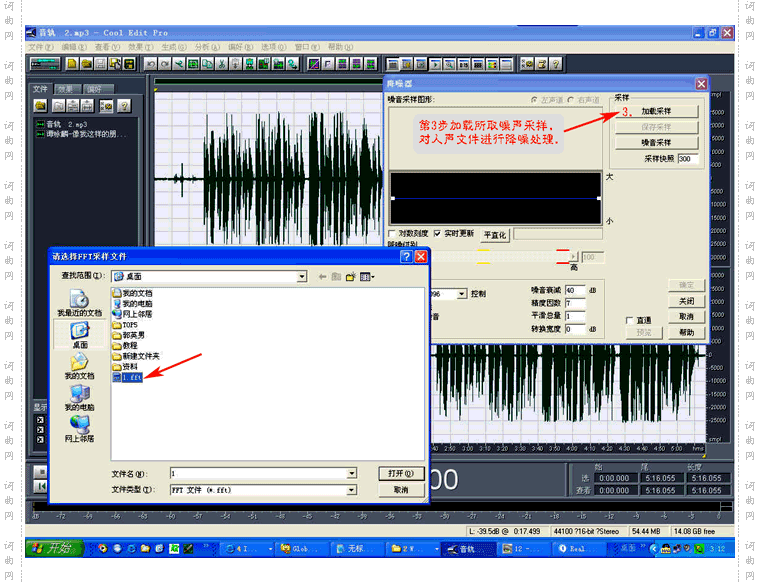This screenshot has width=760, height=583.
Task: Click the multitrack/edit view switch toolbar button
Action: coord(45,64)
